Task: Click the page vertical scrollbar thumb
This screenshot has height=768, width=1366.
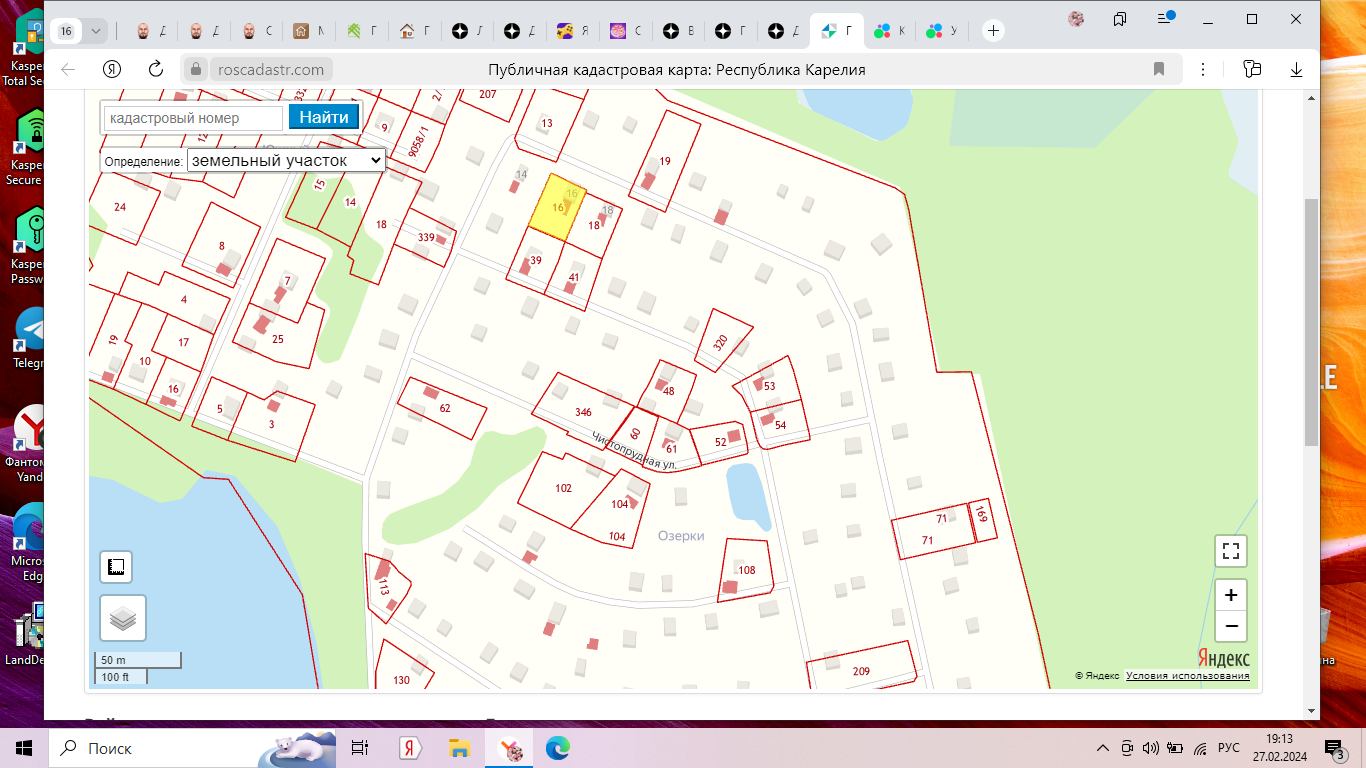Action: coord(1311,320)
